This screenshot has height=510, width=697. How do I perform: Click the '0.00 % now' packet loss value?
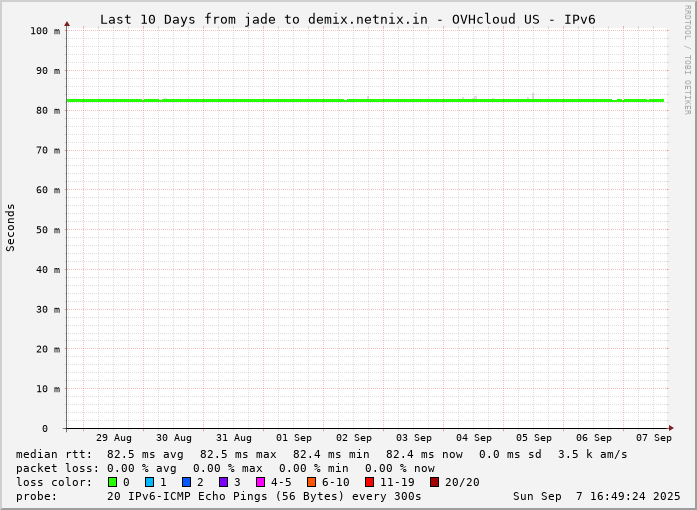click(x=400, y=468)
